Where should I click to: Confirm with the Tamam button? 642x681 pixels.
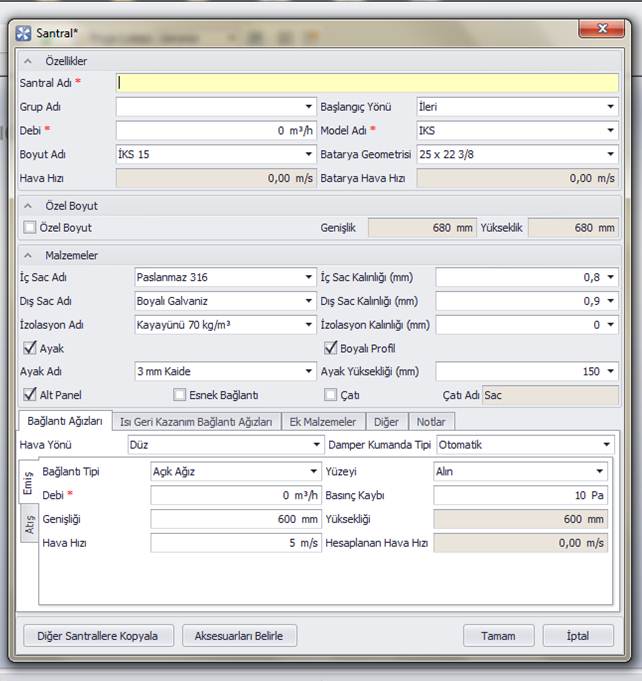[498, 636]
